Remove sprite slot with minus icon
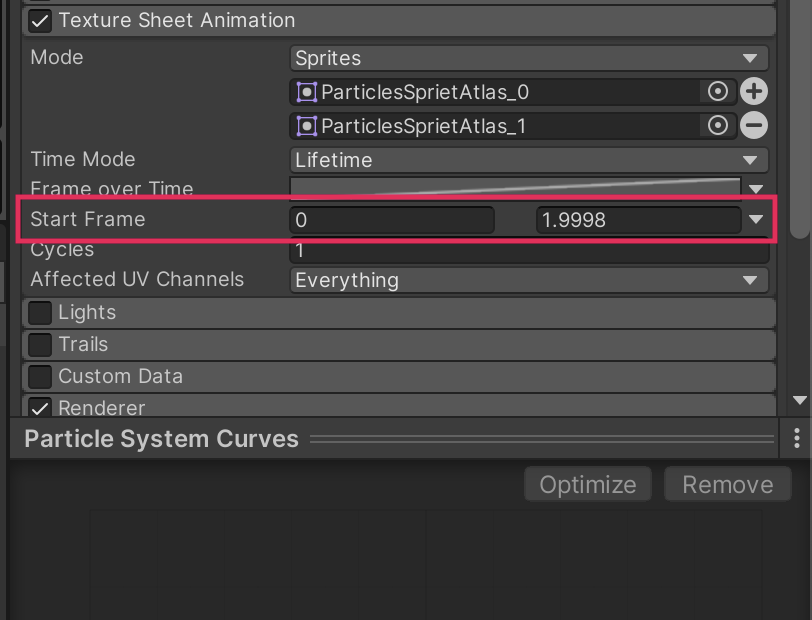812x620 pixels. tap(754, 125)
